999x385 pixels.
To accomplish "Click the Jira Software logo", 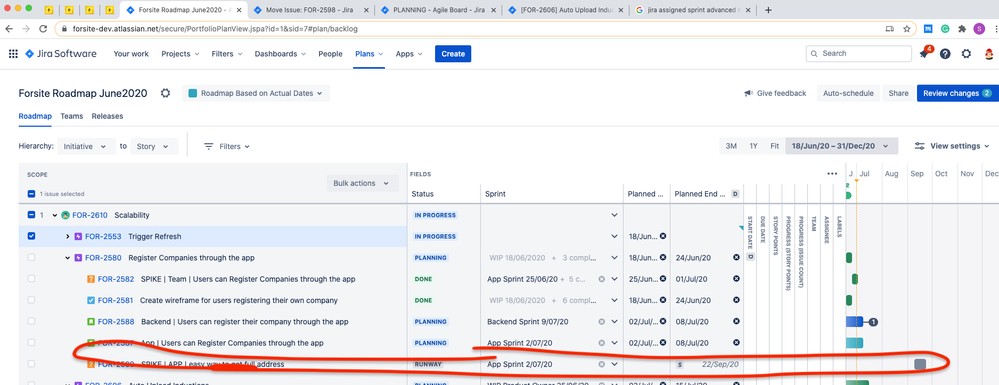I will [x=61, y=54].
